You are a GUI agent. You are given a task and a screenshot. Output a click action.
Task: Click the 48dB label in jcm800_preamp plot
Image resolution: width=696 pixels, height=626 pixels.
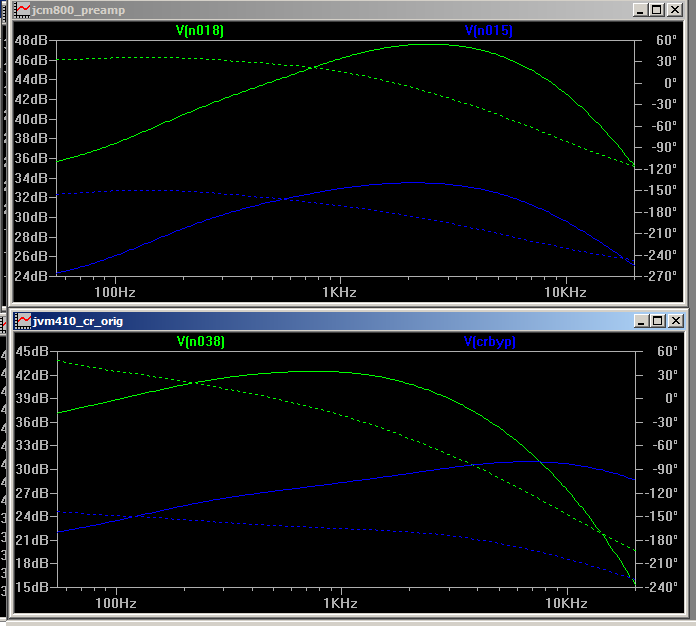coord(31,40)
